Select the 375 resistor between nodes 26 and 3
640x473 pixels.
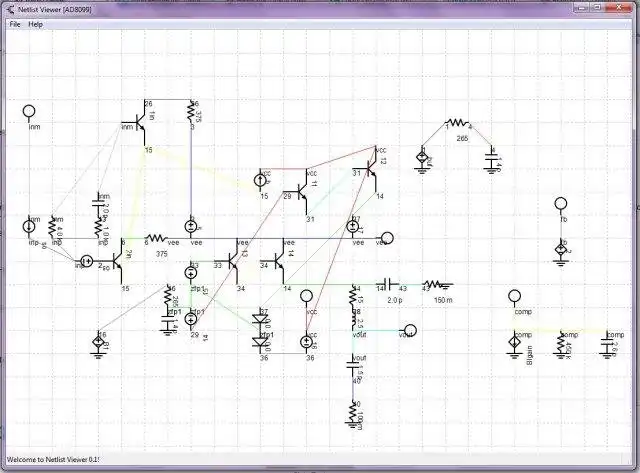(191, 113)
